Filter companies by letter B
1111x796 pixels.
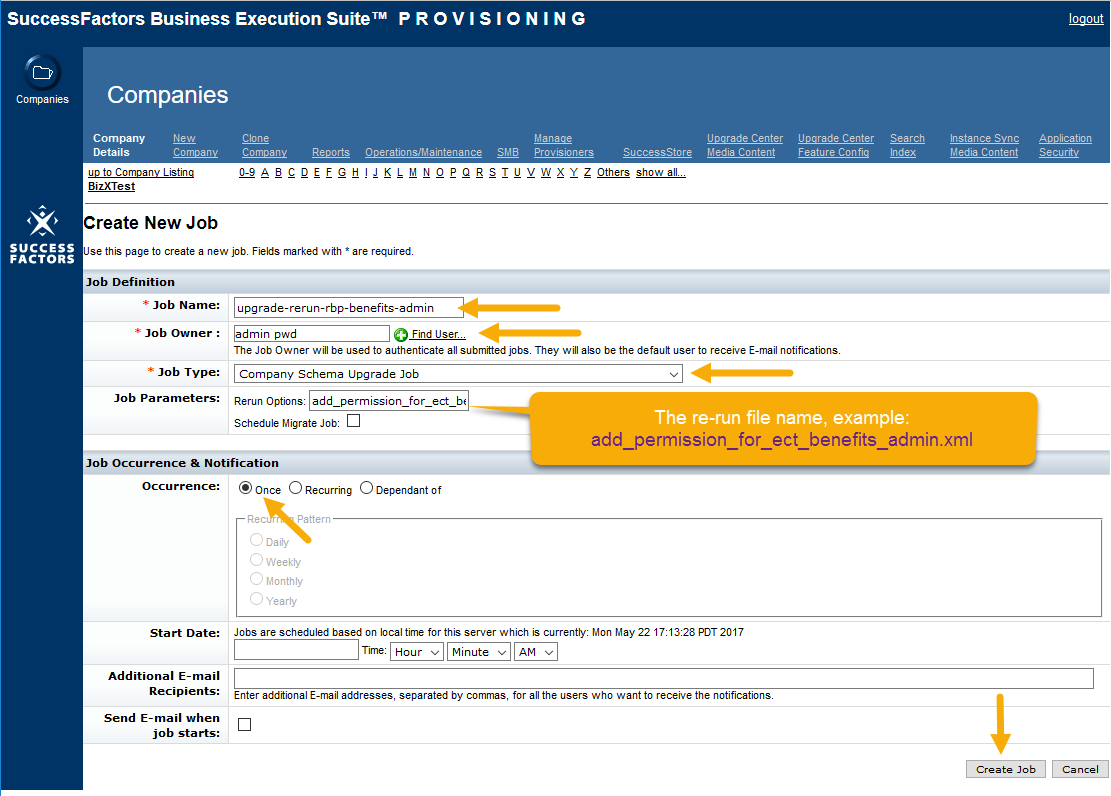pos(278,172)
